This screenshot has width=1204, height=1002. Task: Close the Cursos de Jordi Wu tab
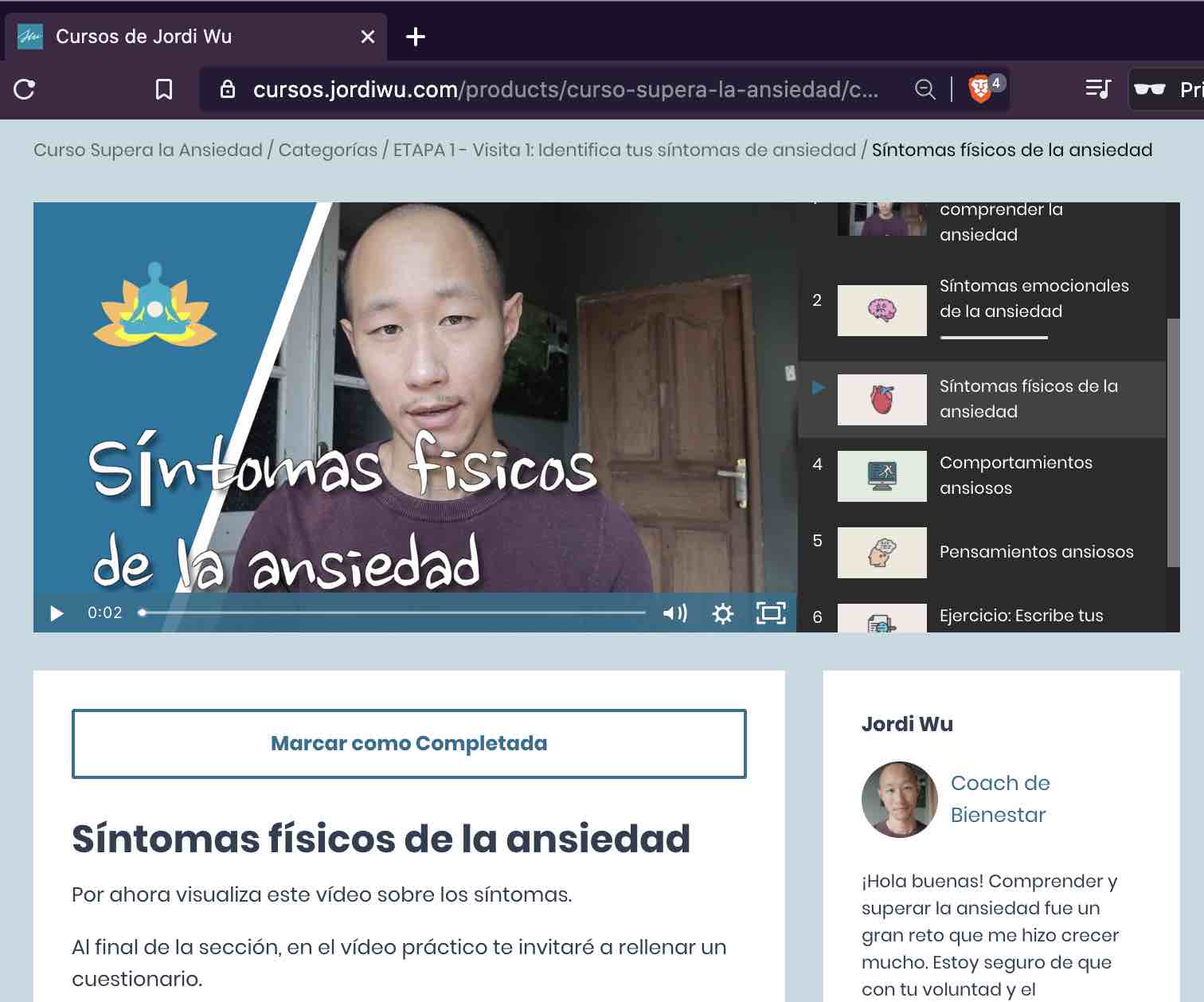[368, 37]
